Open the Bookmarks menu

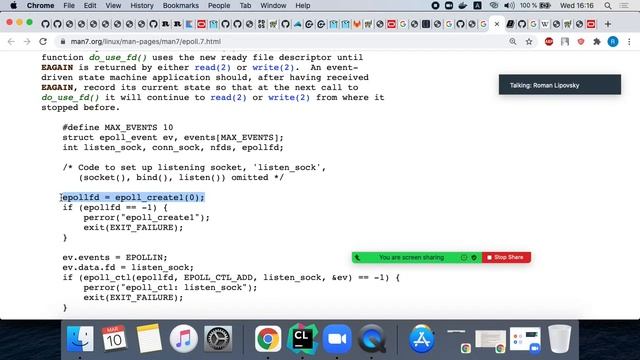(180, 6)
